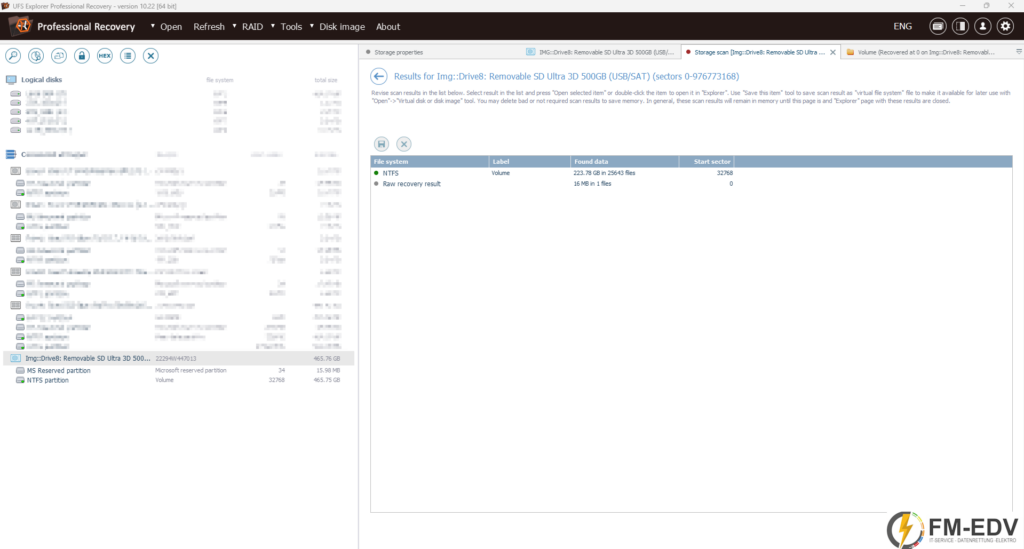Screen dimensions: 1024x549
Task: Click the 15.98 MB size value
Action: (328, 370)
